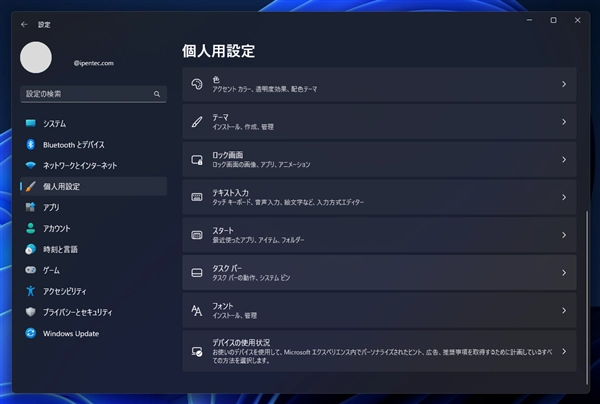600x404 pixels.
Task: Expand the テキスト入力 chevron
Action: [x=564, y=197]
